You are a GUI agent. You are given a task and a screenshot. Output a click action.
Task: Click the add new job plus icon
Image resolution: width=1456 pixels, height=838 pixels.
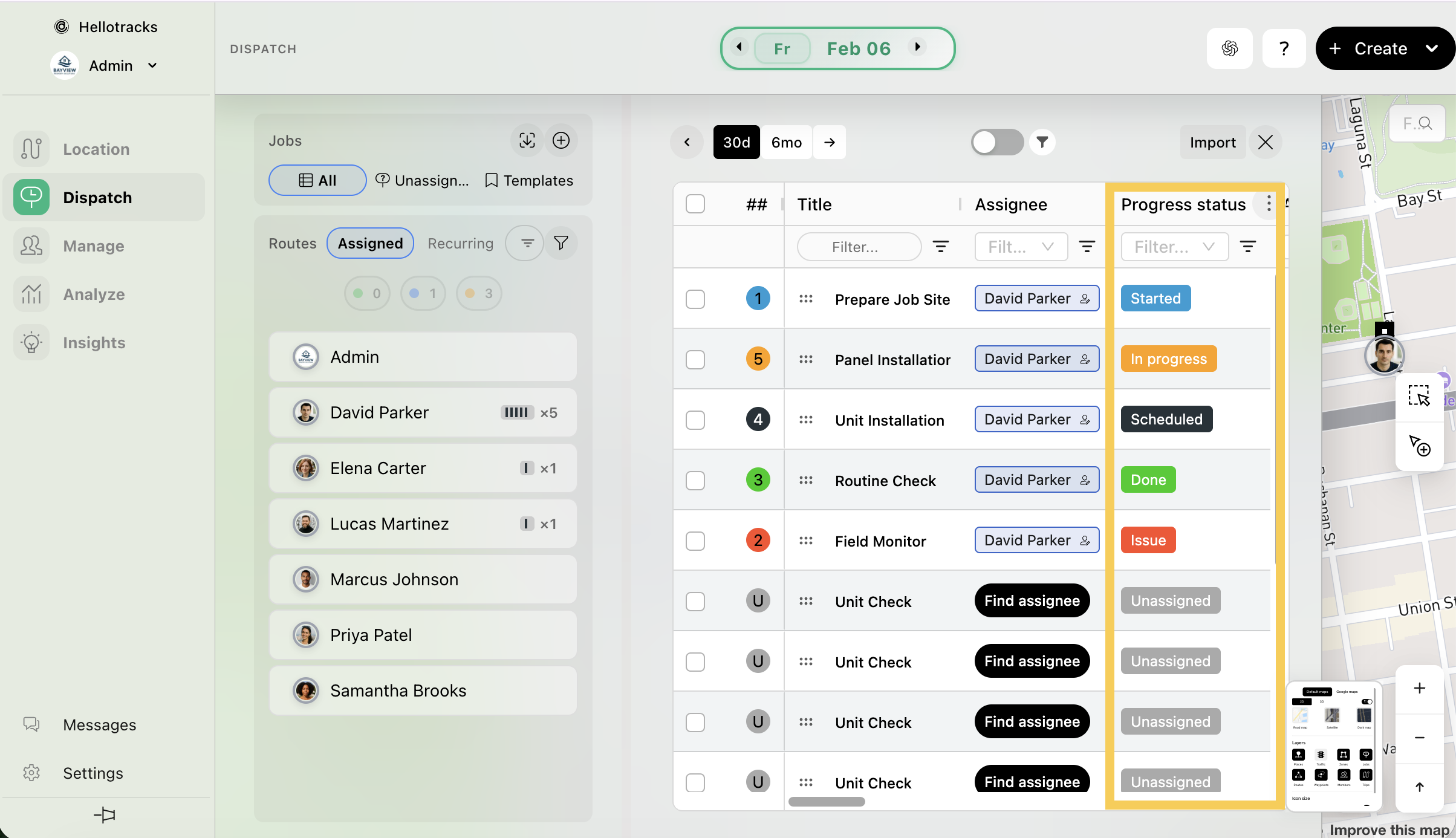(x=561, y=140)
